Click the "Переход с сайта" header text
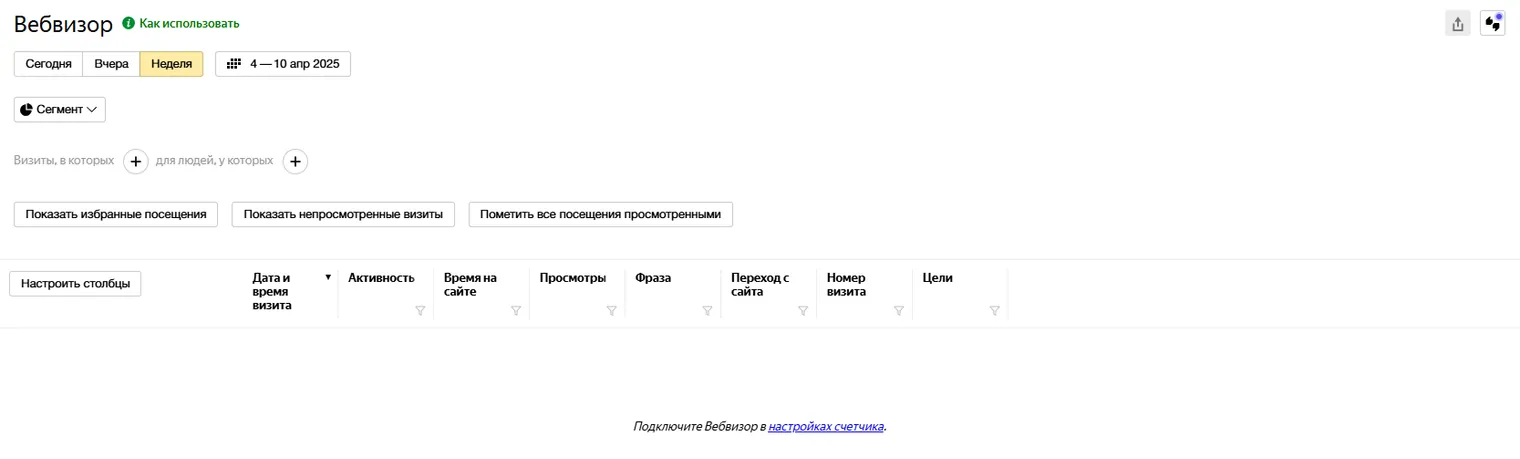This screenshot has height=459, width=1520. tap(760, 285)
